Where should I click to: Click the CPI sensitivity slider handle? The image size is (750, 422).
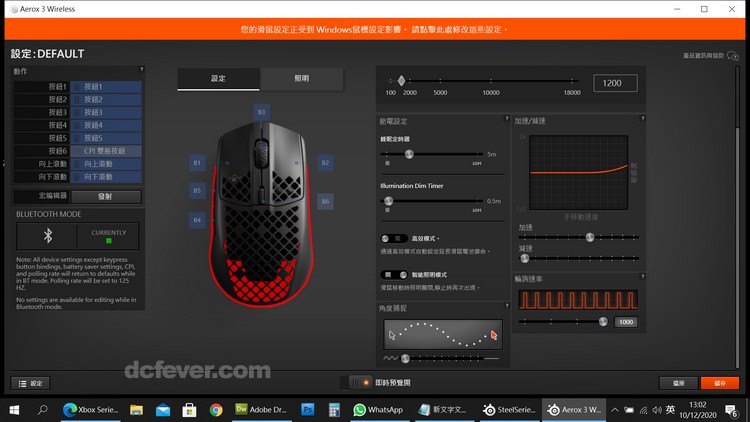pos(401,80)
